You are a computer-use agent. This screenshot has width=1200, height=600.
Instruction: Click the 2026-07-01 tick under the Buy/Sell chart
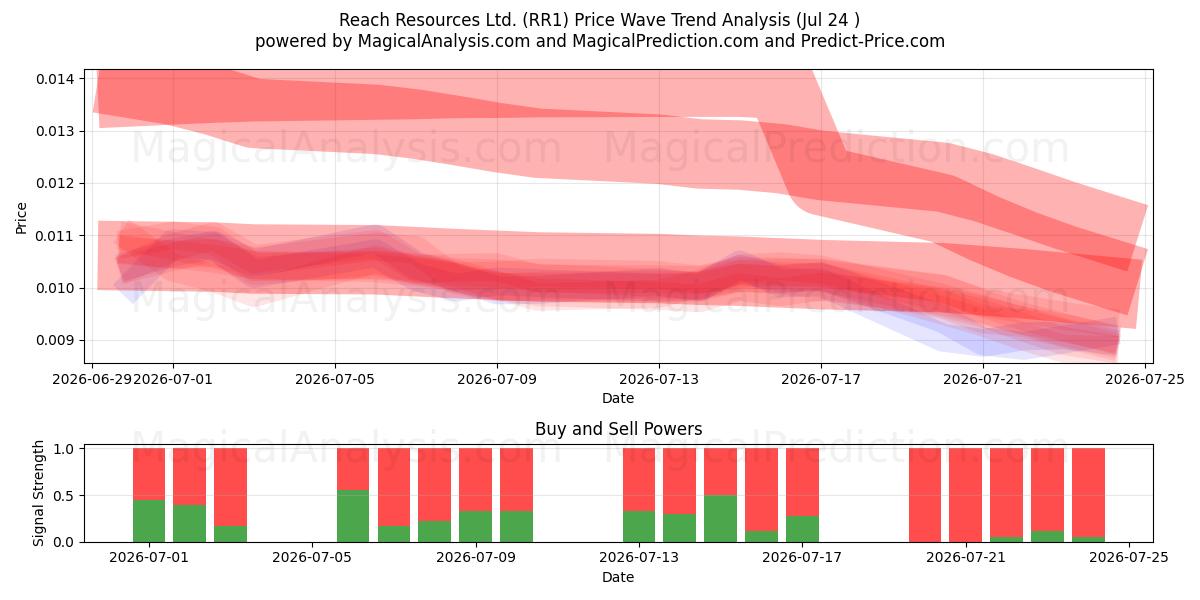[x=149, y=558]
